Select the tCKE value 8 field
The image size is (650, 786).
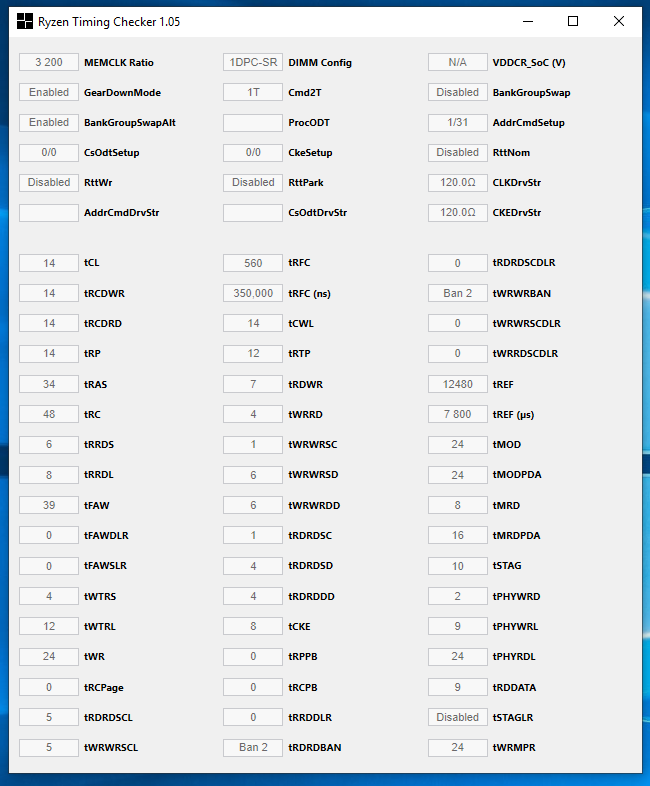(253, 627)
